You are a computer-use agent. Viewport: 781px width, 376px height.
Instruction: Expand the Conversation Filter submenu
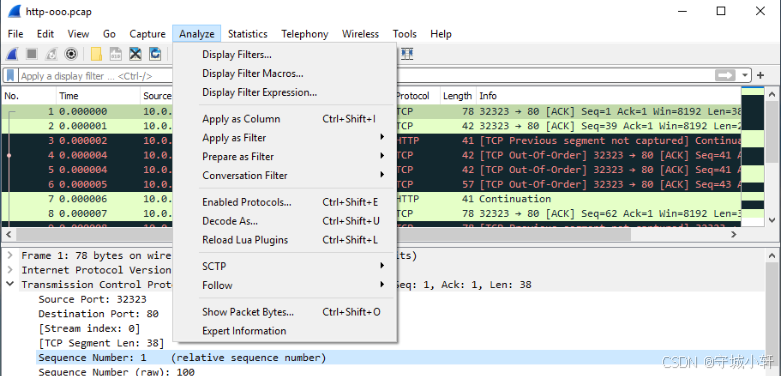(x=285, y=176)
